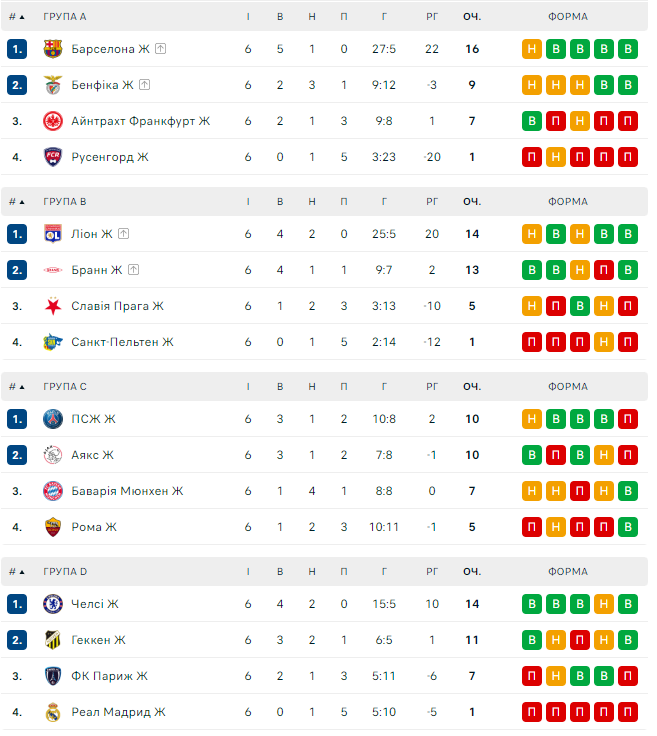
Task: Open the Баварія Мюнхен Ж team link
Action: click(x=127, y=491)
